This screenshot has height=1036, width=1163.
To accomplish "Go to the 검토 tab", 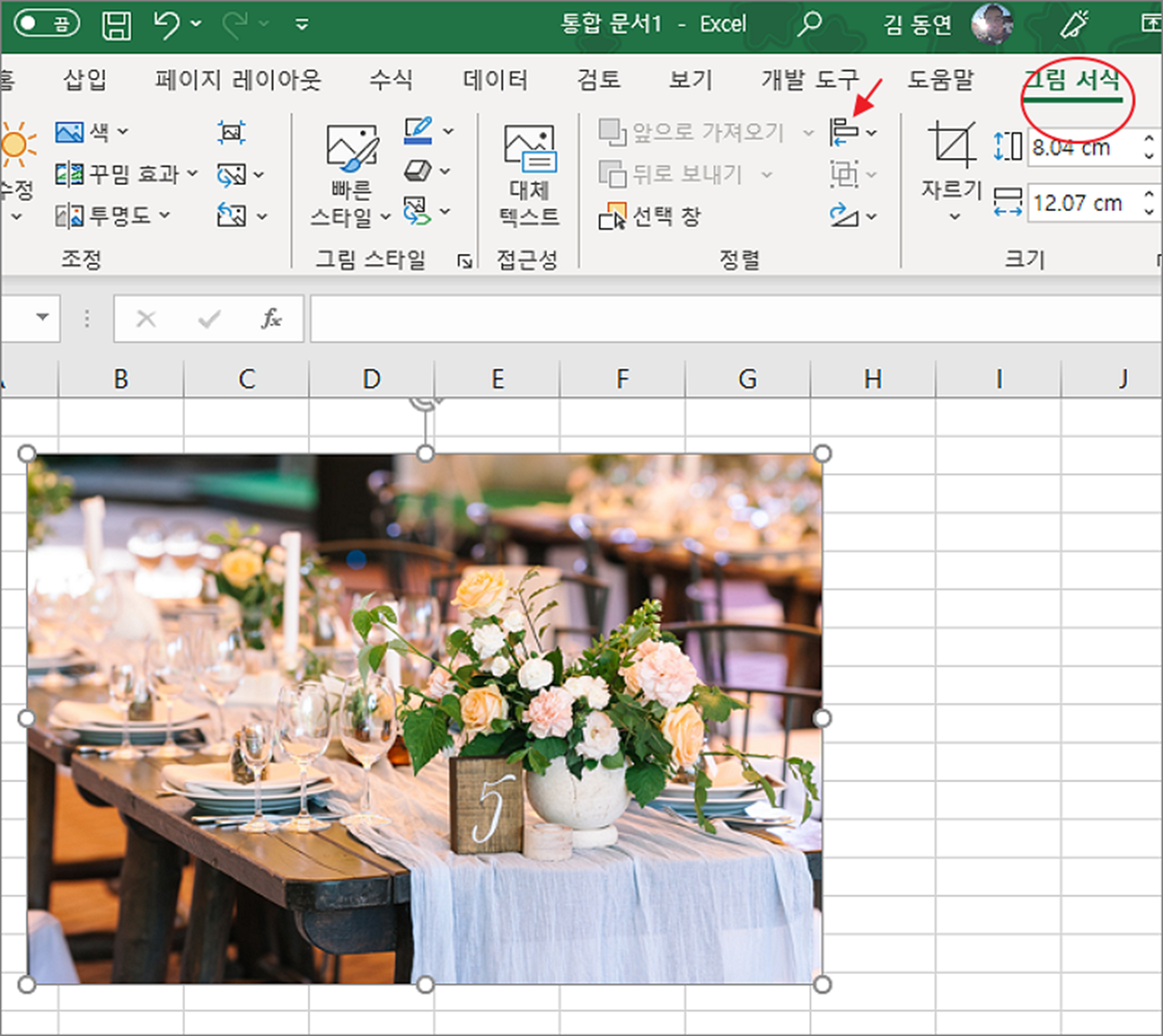I will (x=598, y=80).
